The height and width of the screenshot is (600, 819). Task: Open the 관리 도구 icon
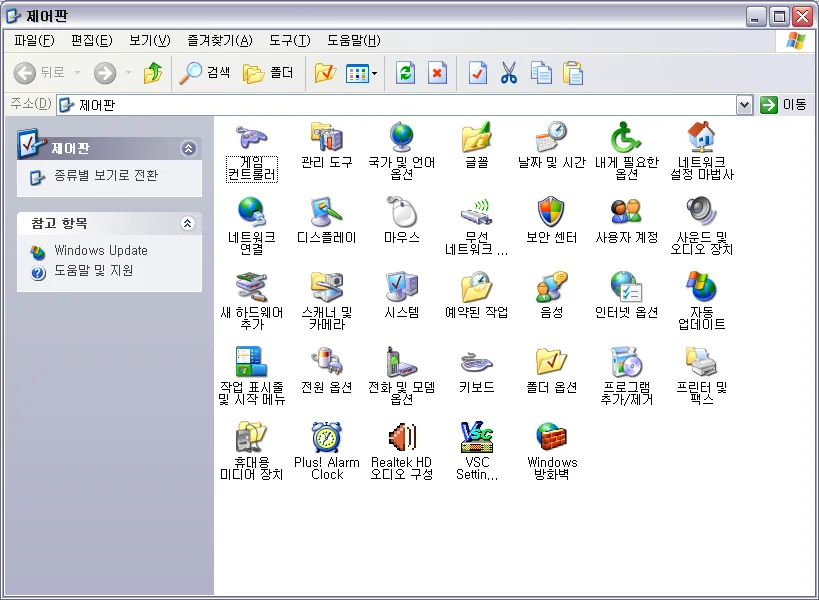tap(327, 138)
